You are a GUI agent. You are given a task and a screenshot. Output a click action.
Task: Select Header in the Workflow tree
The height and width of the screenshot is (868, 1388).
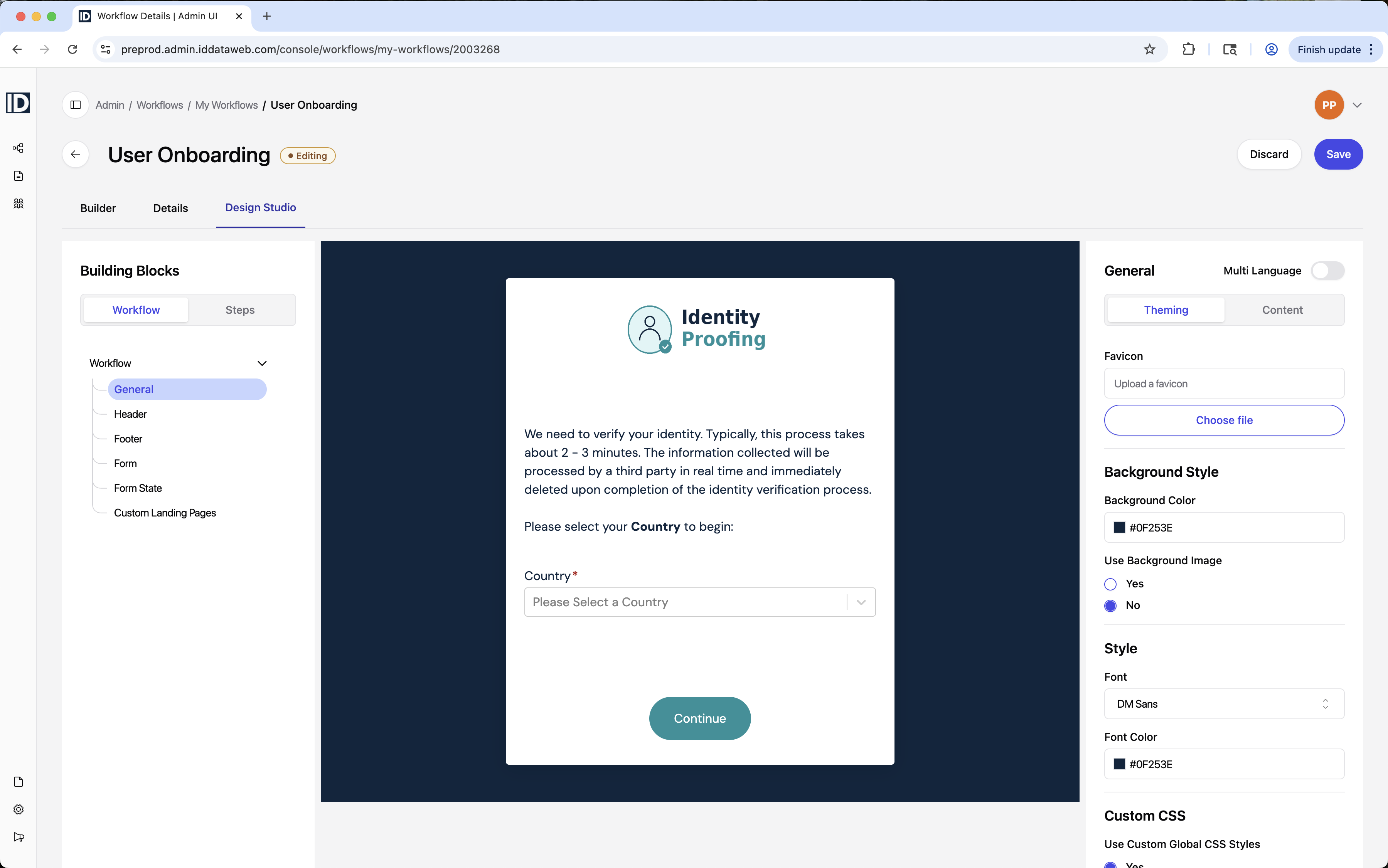pyautogui.click(x=130, y=414)
